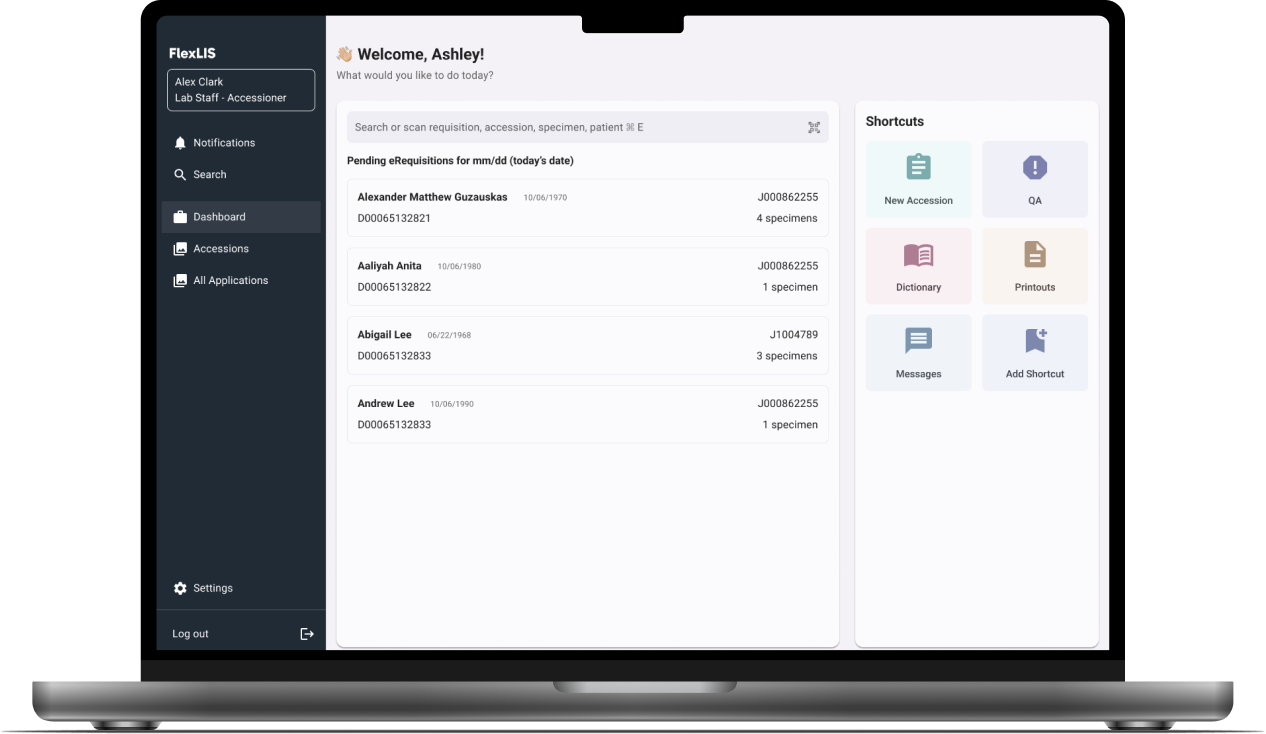Click the 3 specimens count

tap(787, 356)
